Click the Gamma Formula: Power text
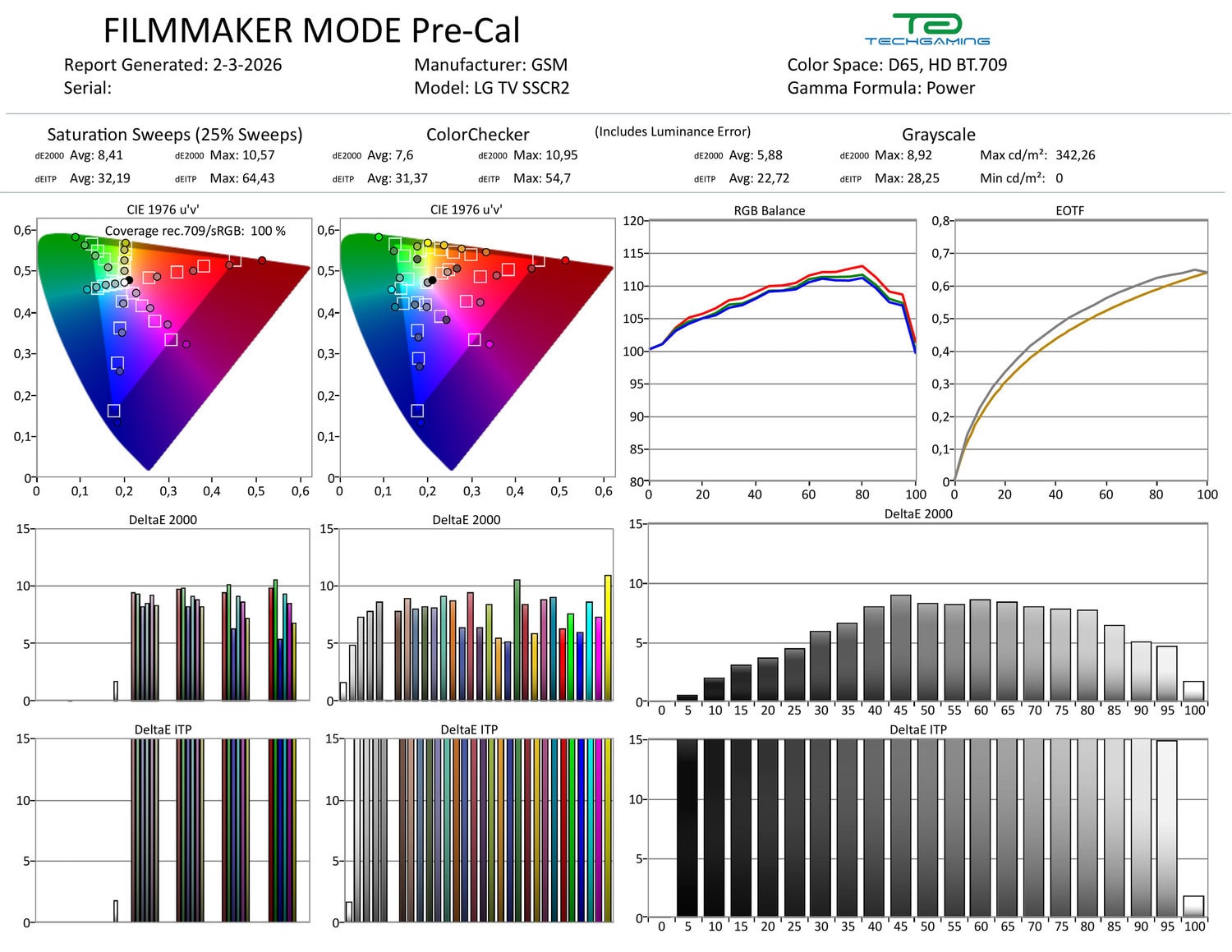1232x952 pixels. (880, 88)
